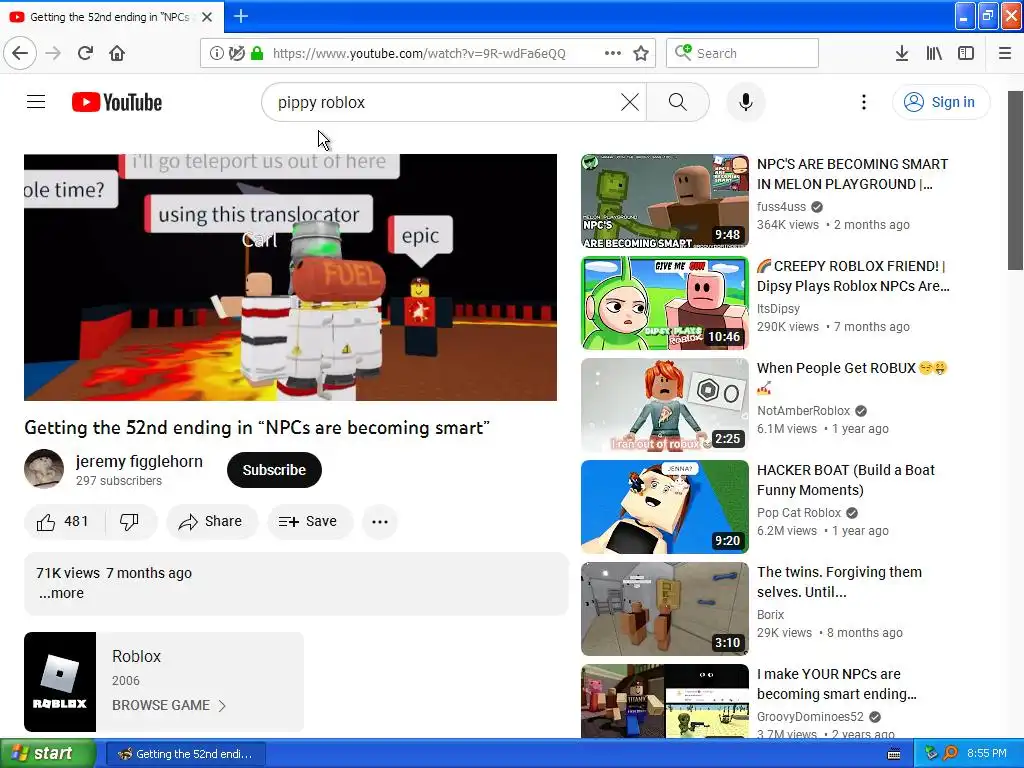This screenshot has width=1024, height=768.
Task: Click fuss4uss channel name
Action: pyautogui.click(x=781, y=206)
